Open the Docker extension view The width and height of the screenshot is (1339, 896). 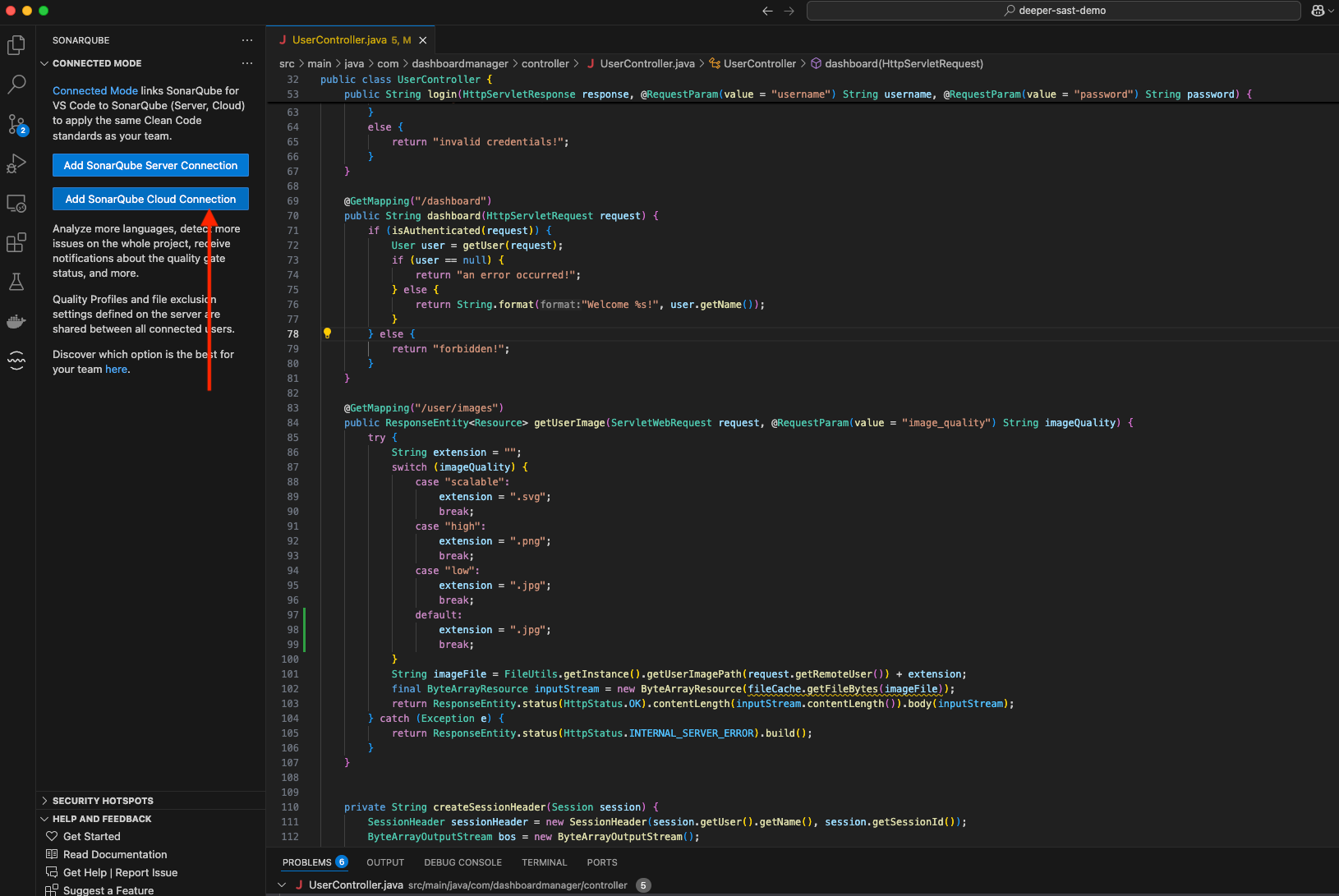16,321
